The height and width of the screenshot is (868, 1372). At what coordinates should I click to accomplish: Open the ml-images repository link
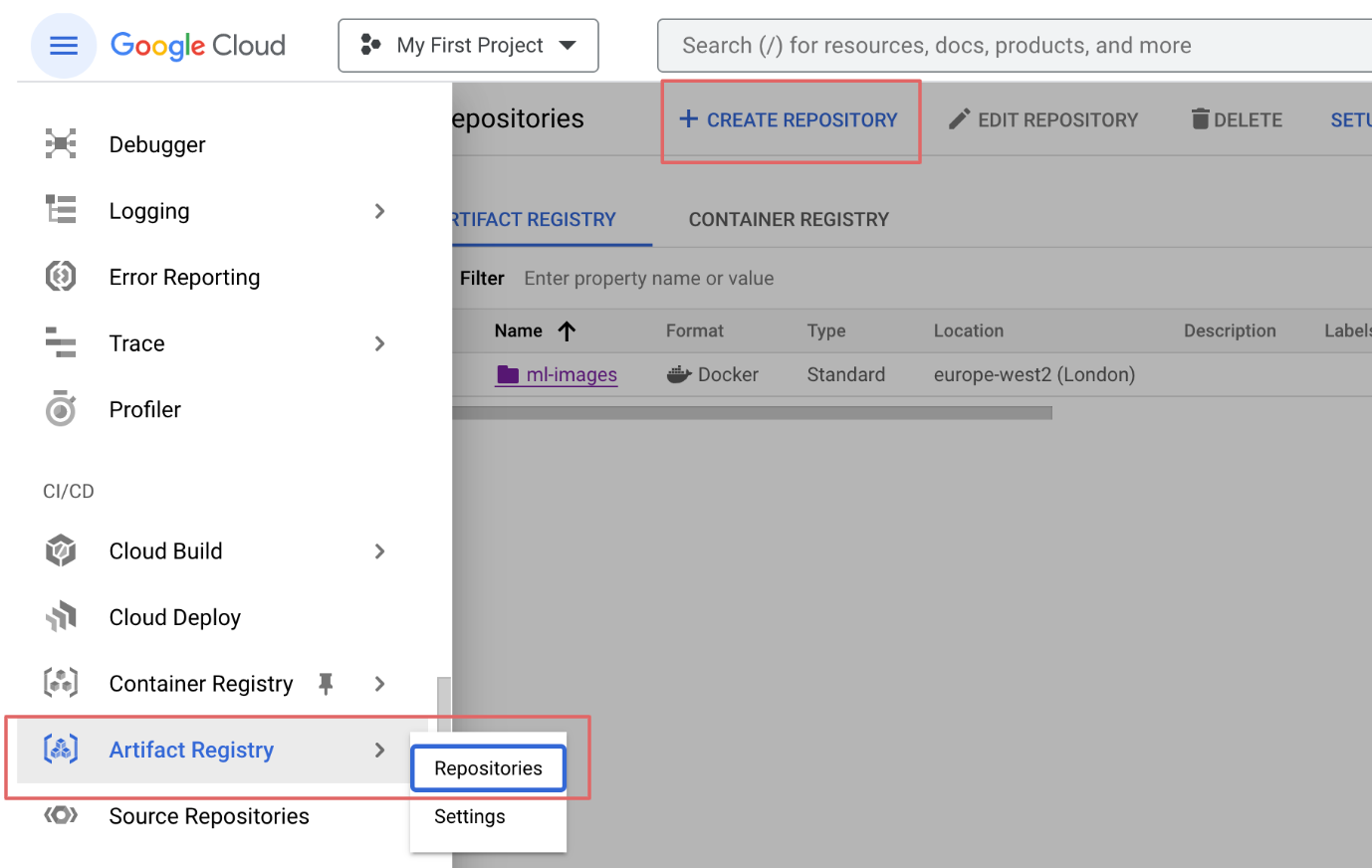pyautogui.click(x=571, y=375)
